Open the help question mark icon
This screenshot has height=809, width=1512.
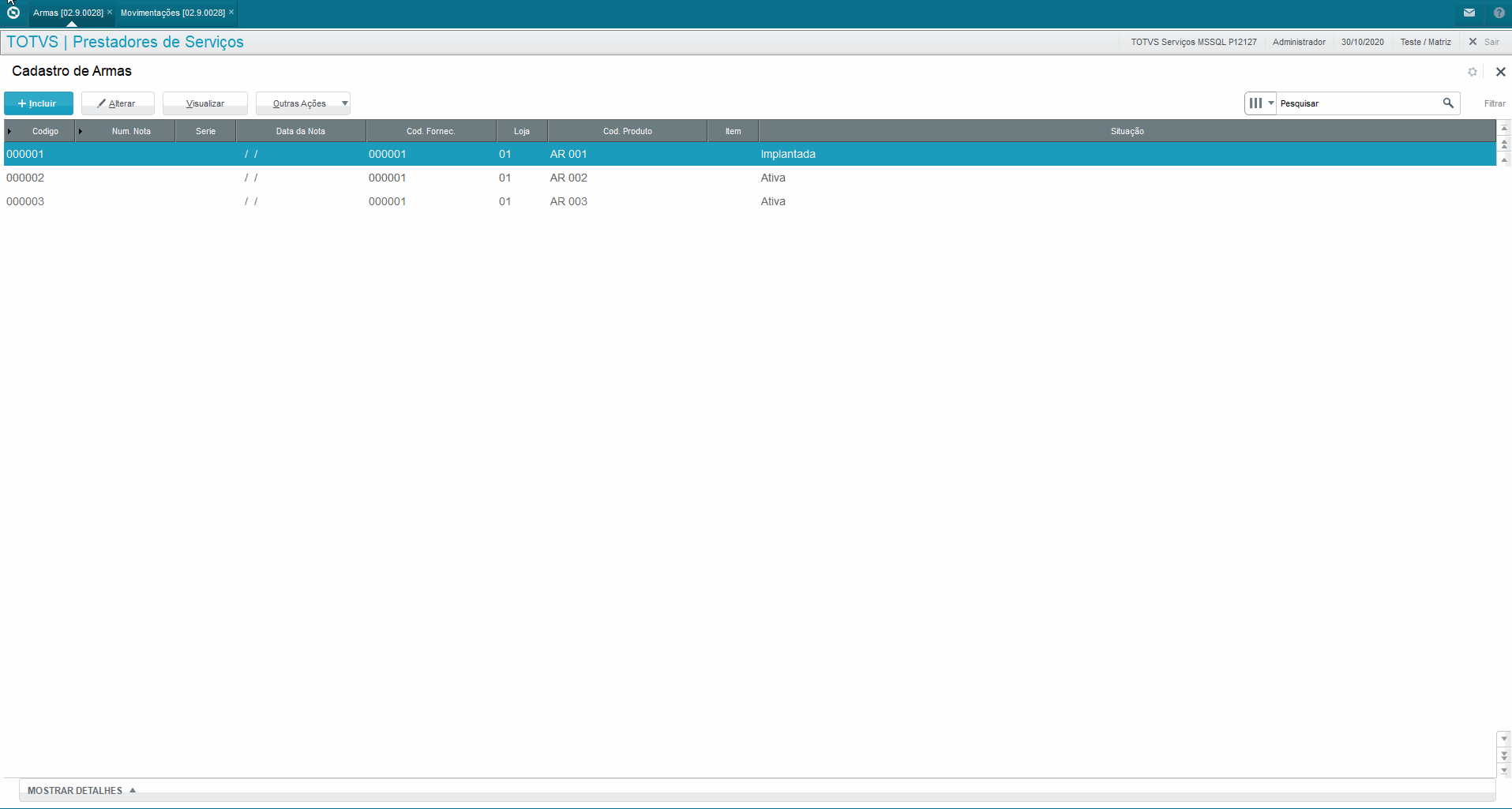[1499, 13]
